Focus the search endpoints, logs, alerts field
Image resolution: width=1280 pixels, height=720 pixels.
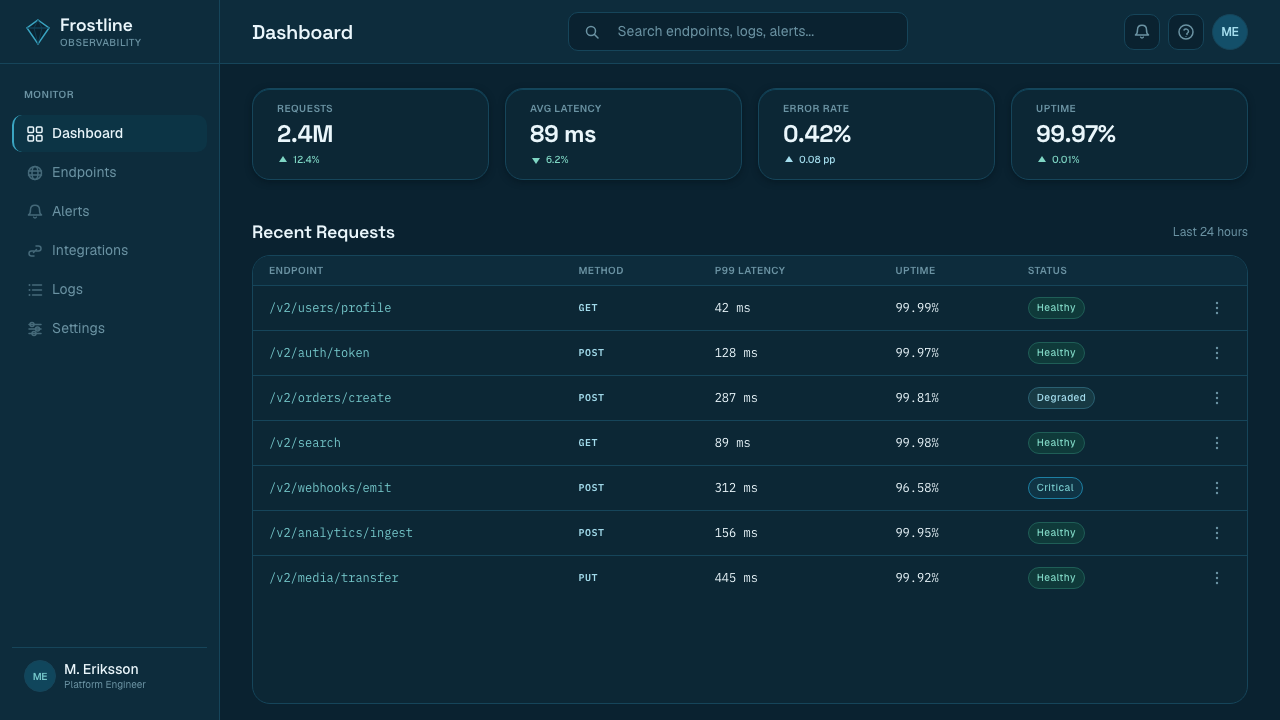[738, 32]
